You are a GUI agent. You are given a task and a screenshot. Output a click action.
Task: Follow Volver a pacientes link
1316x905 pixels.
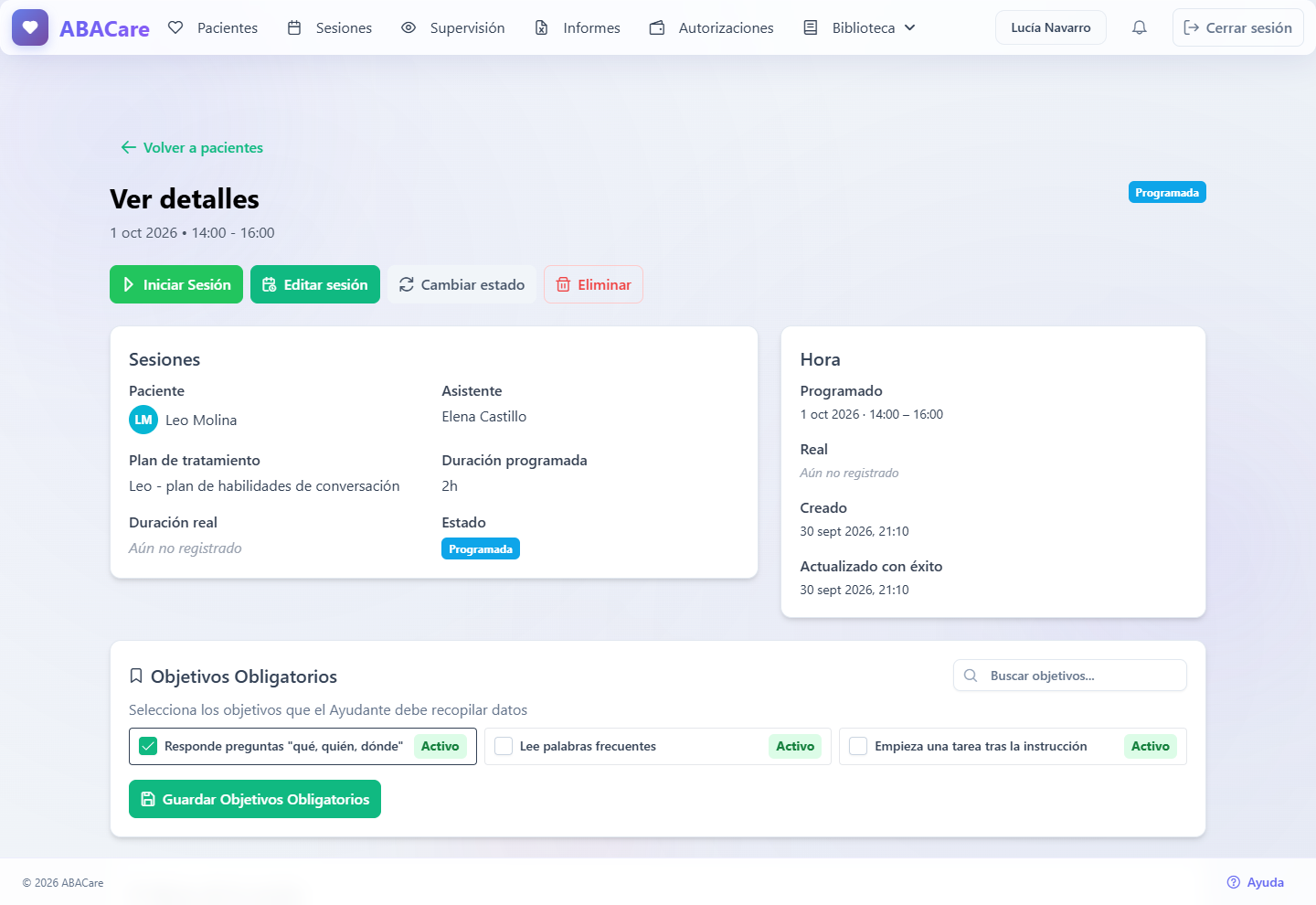coord(192,147)
